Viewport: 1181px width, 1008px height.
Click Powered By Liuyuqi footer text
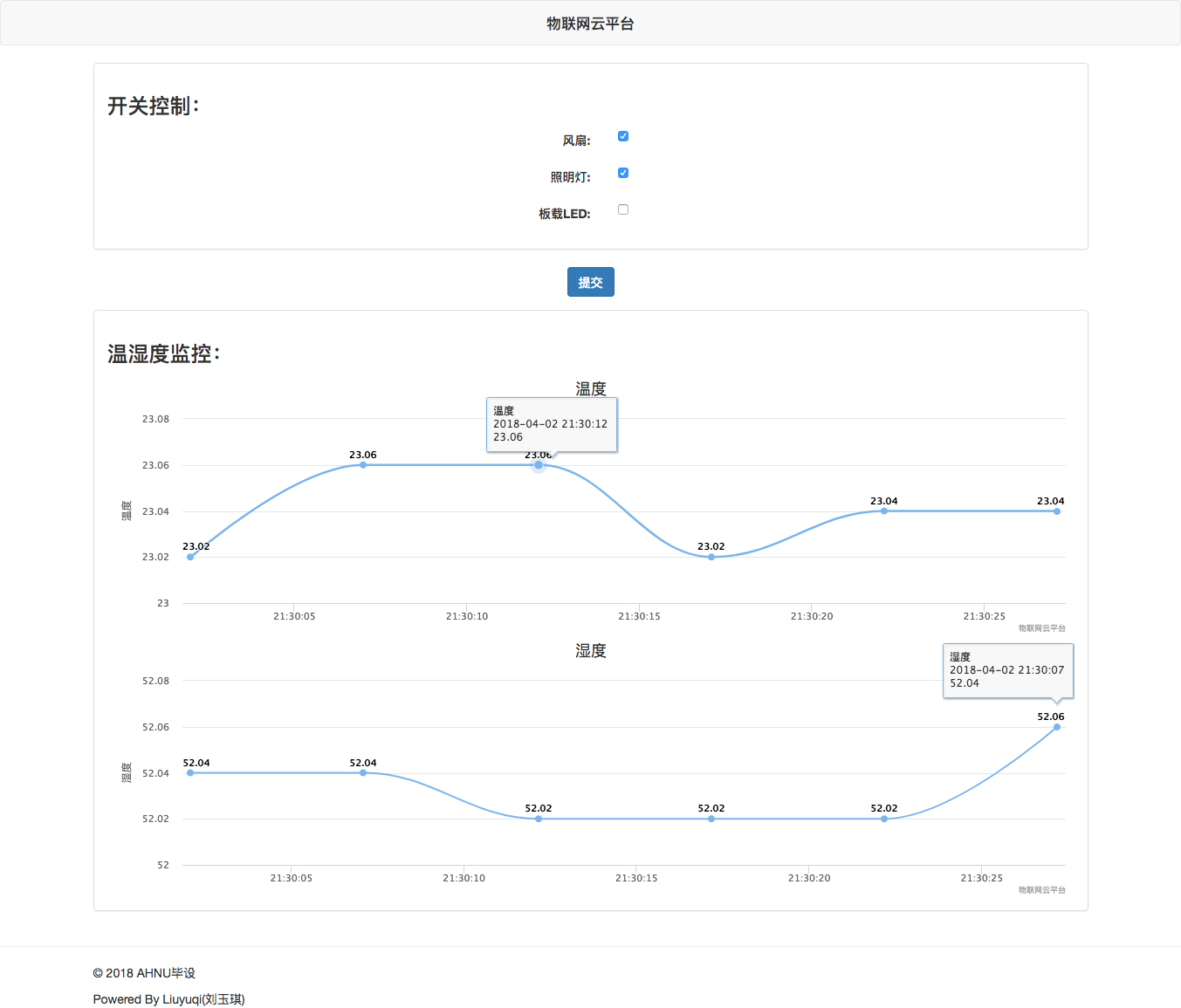pyautogui.click(x=169, y=999)
